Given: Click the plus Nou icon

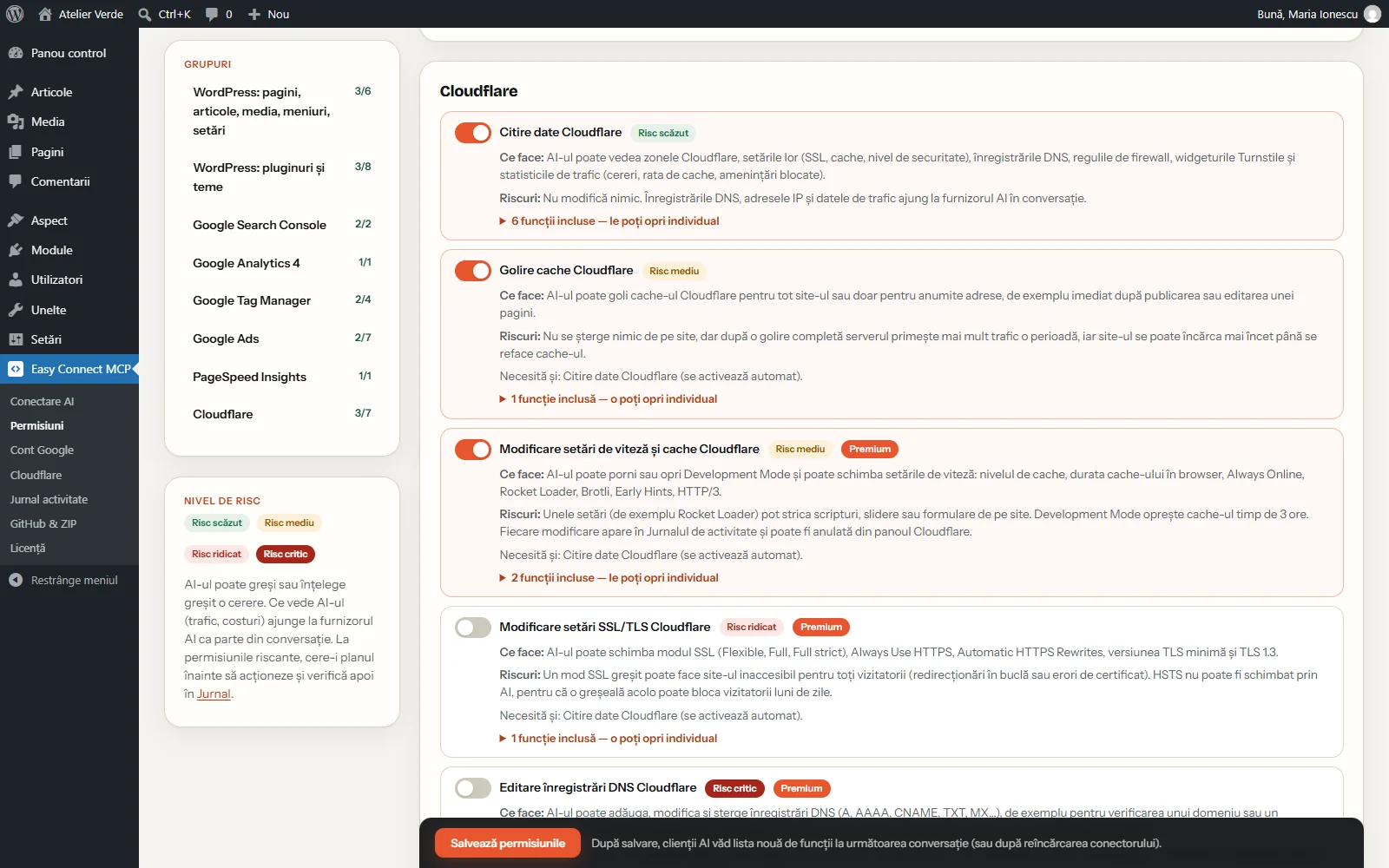Looking at the screenshot, I should (x=254, y=14).
